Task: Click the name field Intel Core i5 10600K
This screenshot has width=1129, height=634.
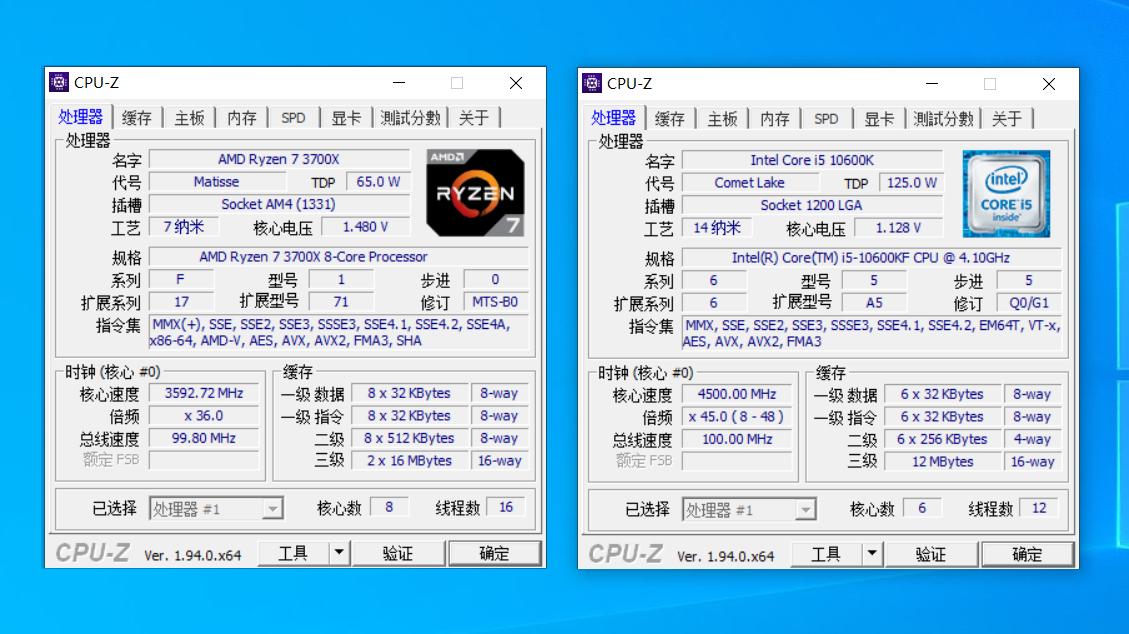Action: (x=812, y=160)
